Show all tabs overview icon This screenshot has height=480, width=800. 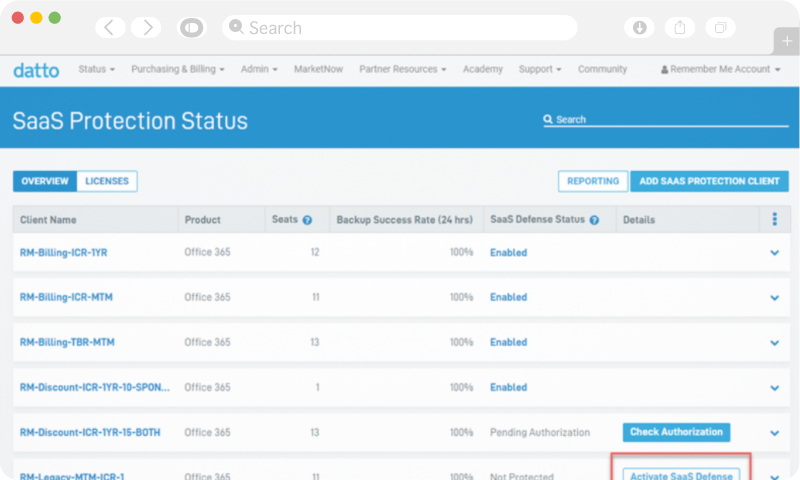pos(720,28)
